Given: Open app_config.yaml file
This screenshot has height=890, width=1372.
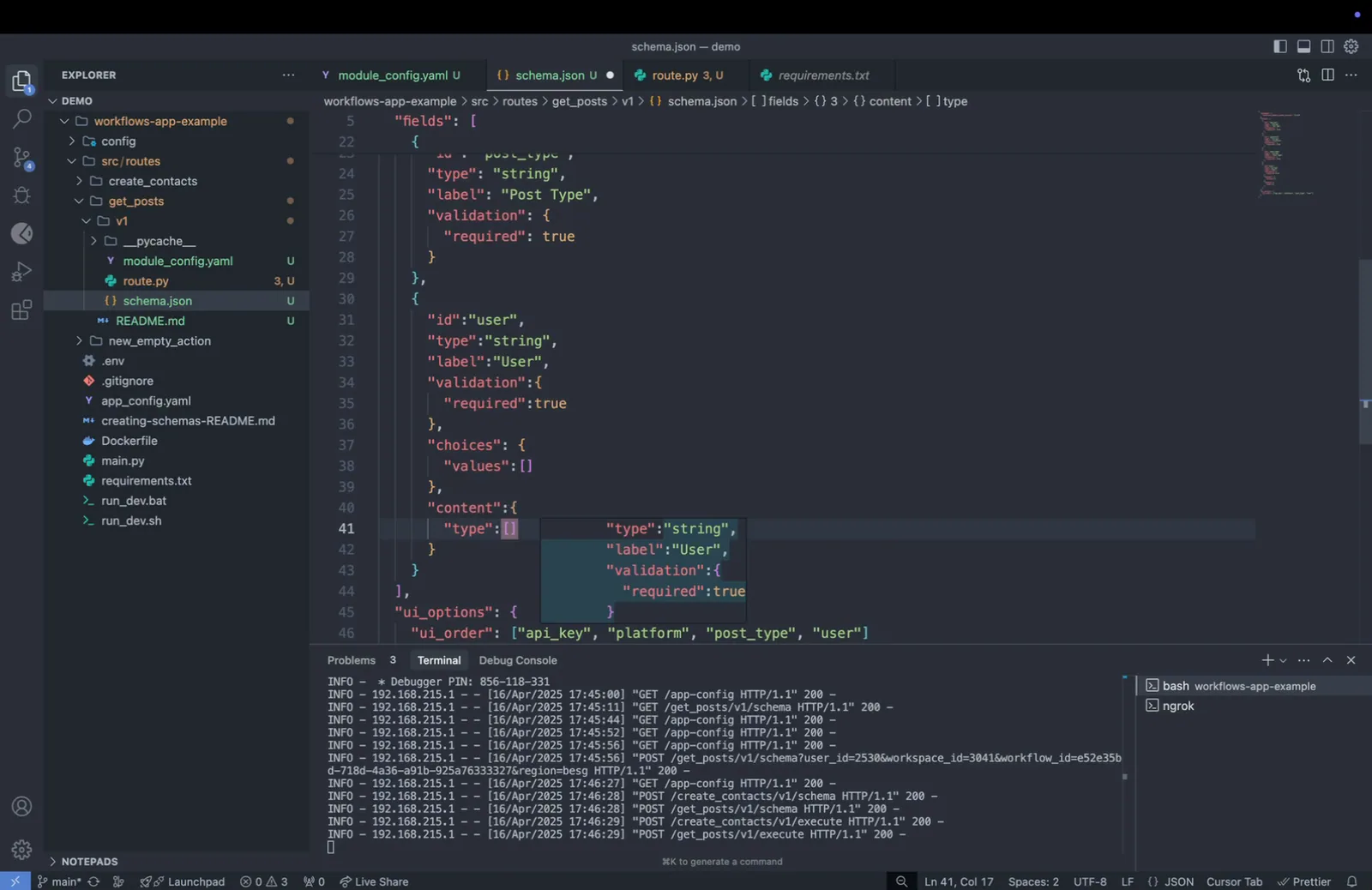Looking at the screenshot, I should click(x=177, y=401).
